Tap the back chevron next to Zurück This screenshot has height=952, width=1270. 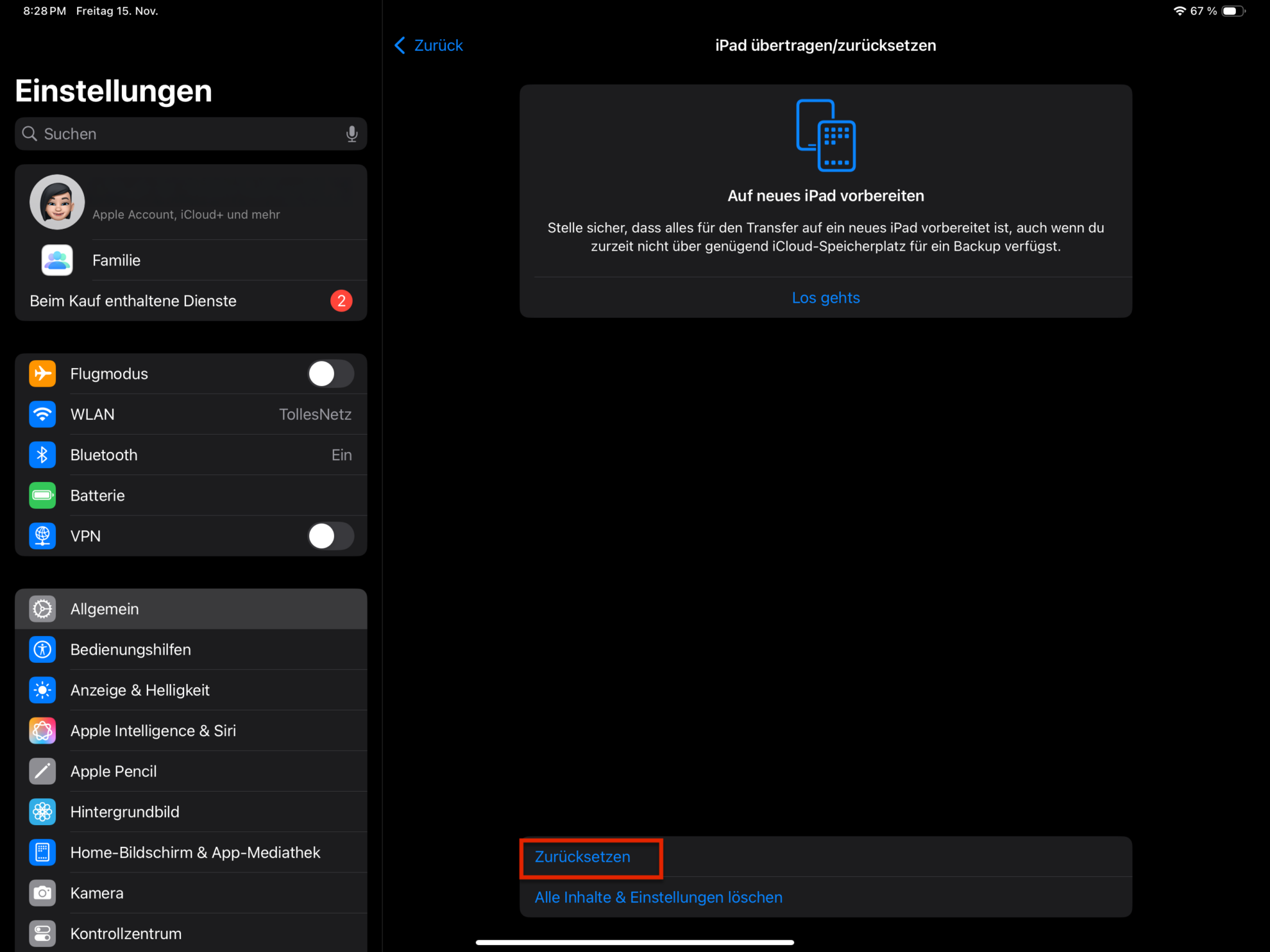pyautogui.click(x=400, y=46)
